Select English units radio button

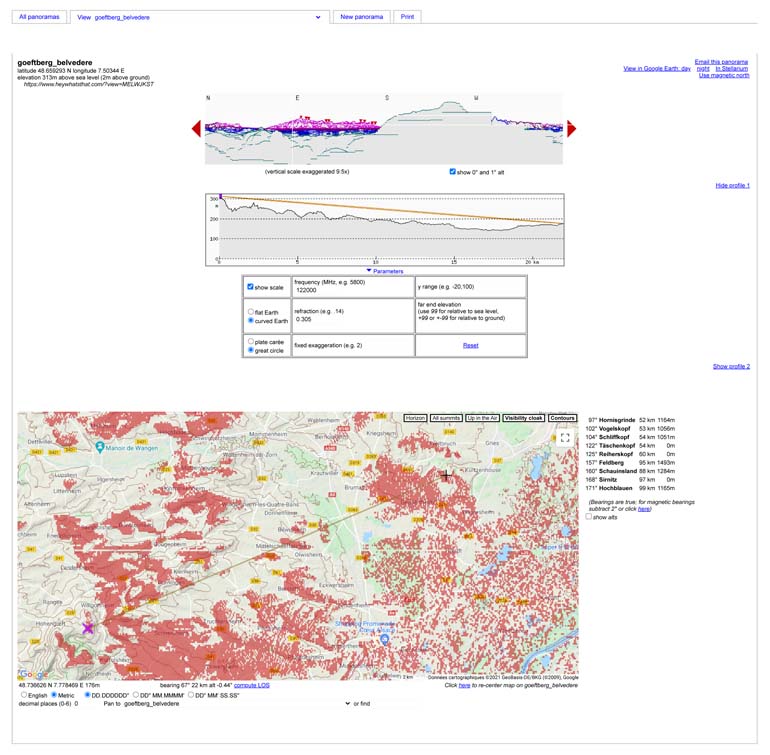[24, 694]
